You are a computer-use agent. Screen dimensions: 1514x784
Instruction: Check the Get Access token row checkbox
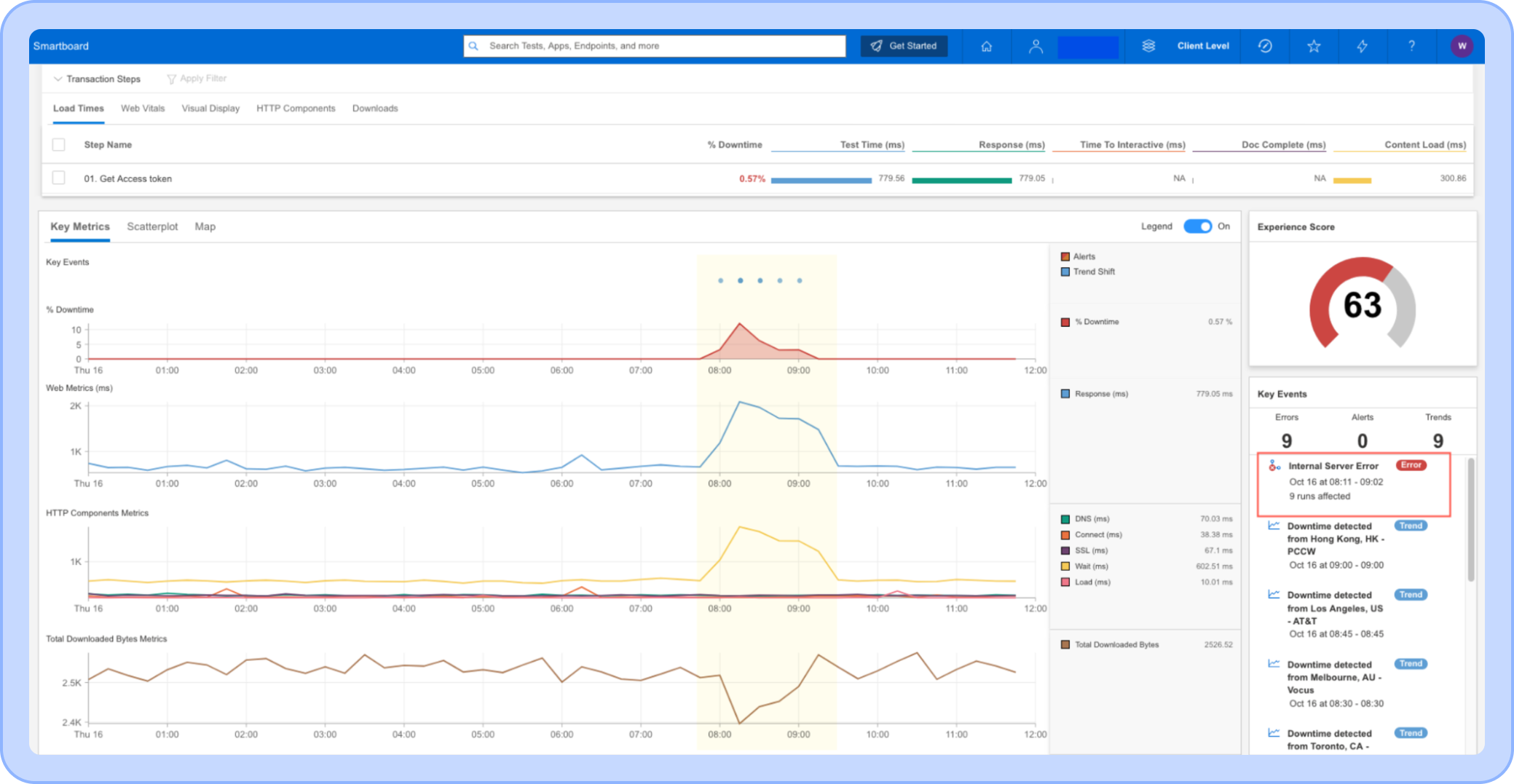(59, 178)
